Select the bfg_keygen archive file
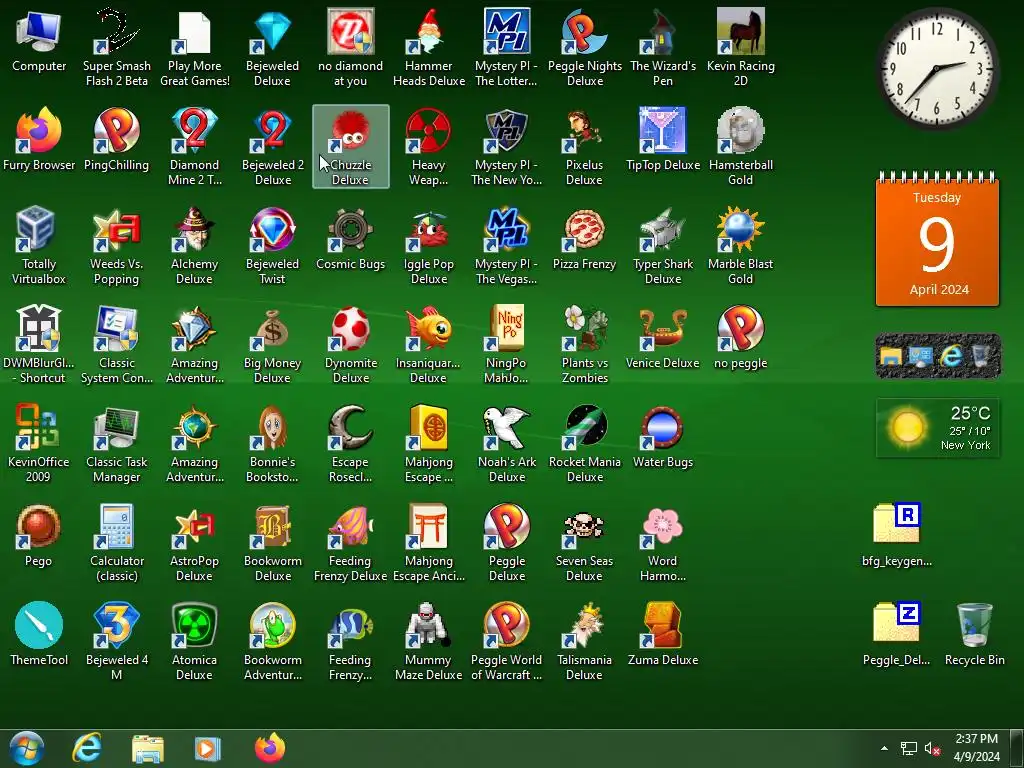The width and height of the screenshot is (1024, 768). click(897, 536)
